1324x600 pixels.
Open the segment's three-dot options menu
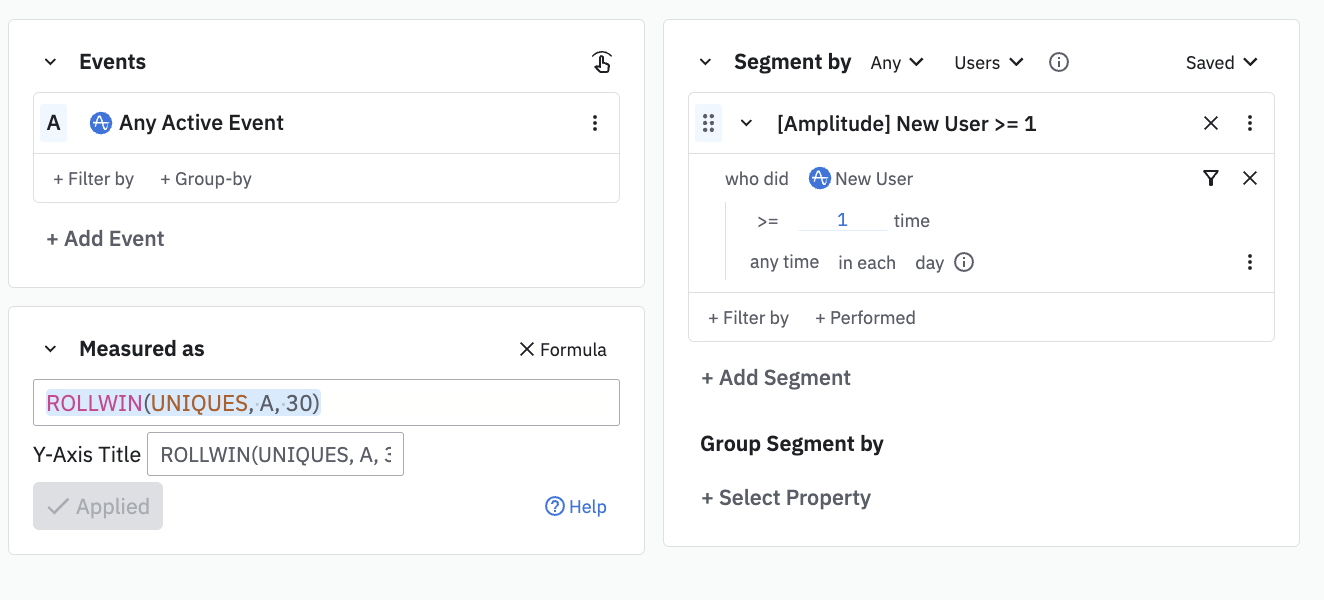(x=1249, y=123)
